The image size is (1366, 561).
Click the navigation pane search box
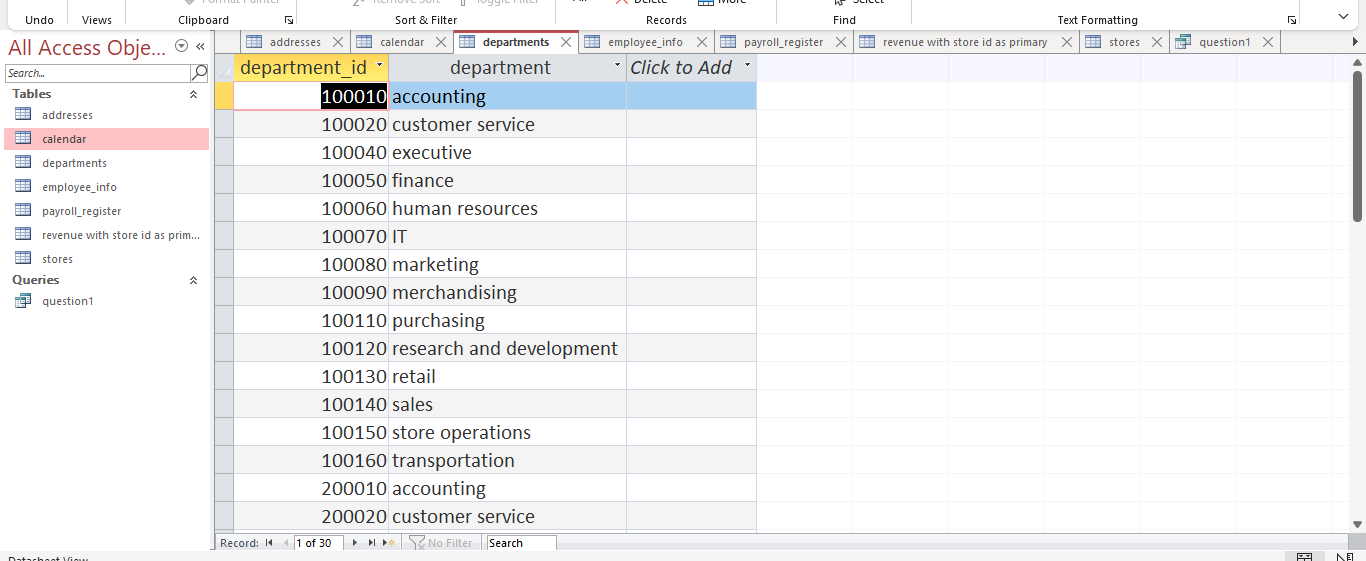(97, 73)
